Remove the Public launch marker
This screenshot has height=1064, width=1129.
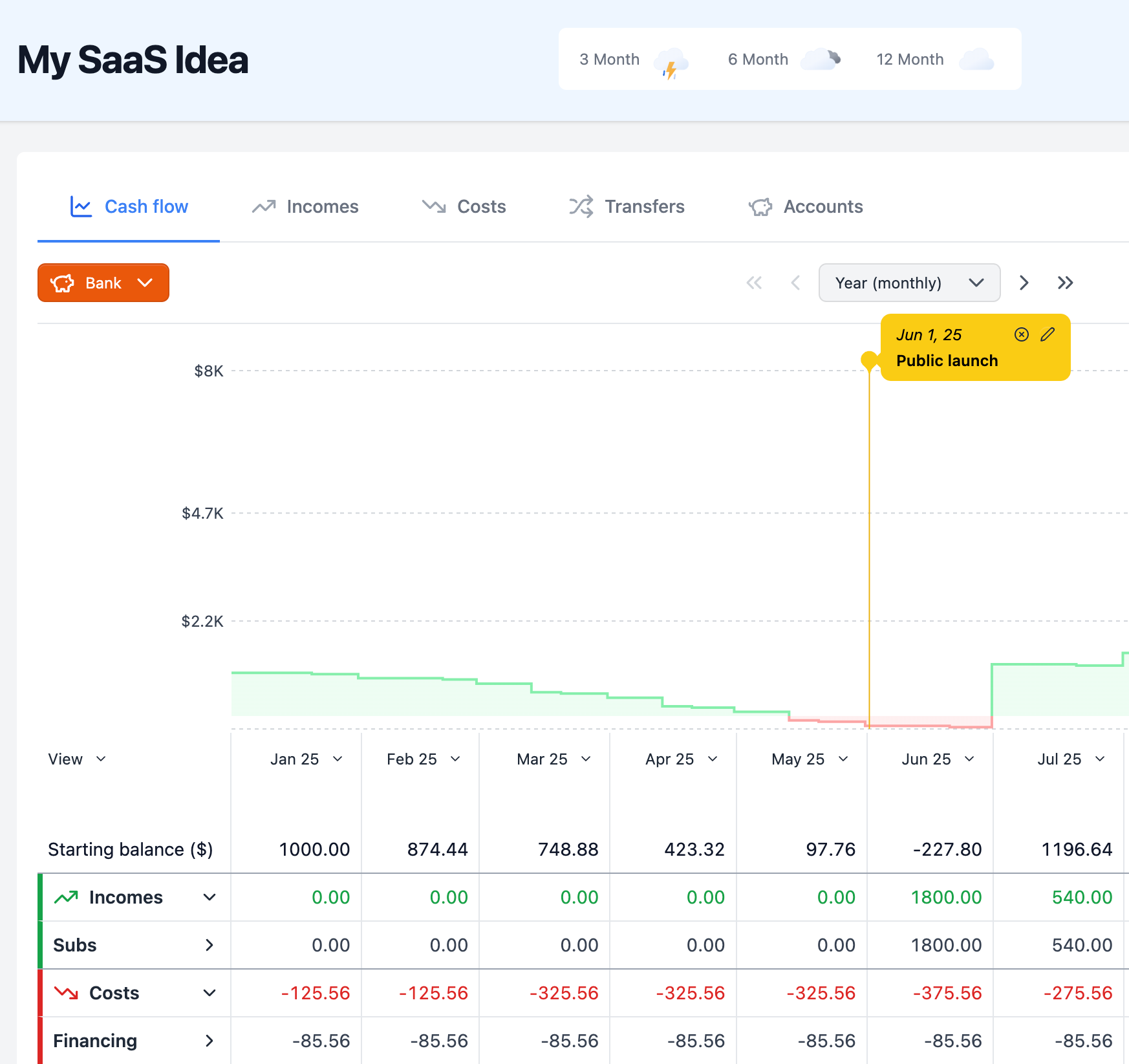tap(1021, 334)
